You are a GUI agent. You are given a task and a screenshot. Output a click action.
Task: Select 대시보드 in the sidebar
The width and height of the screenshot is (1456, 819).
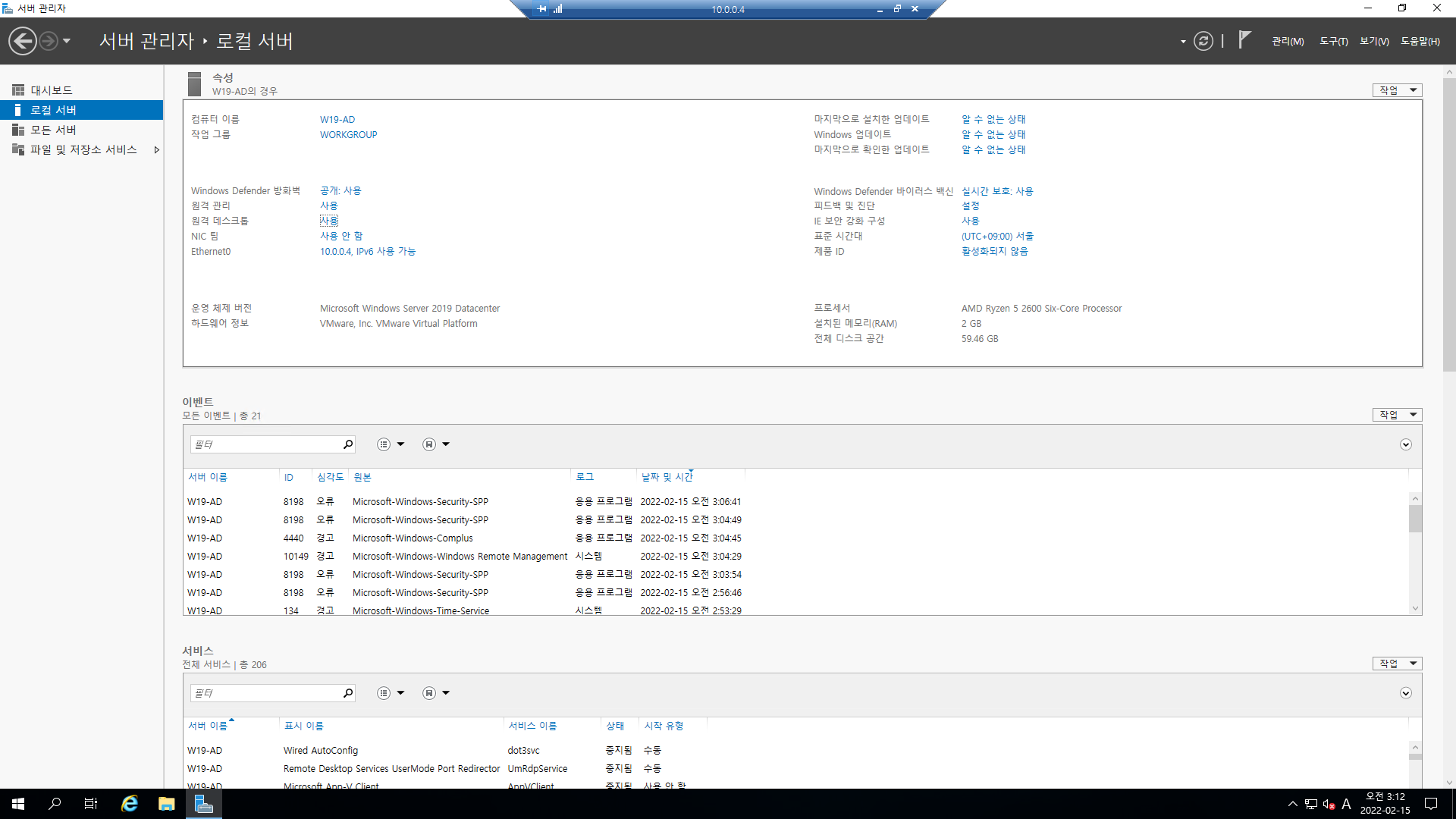tap(52, 90)
